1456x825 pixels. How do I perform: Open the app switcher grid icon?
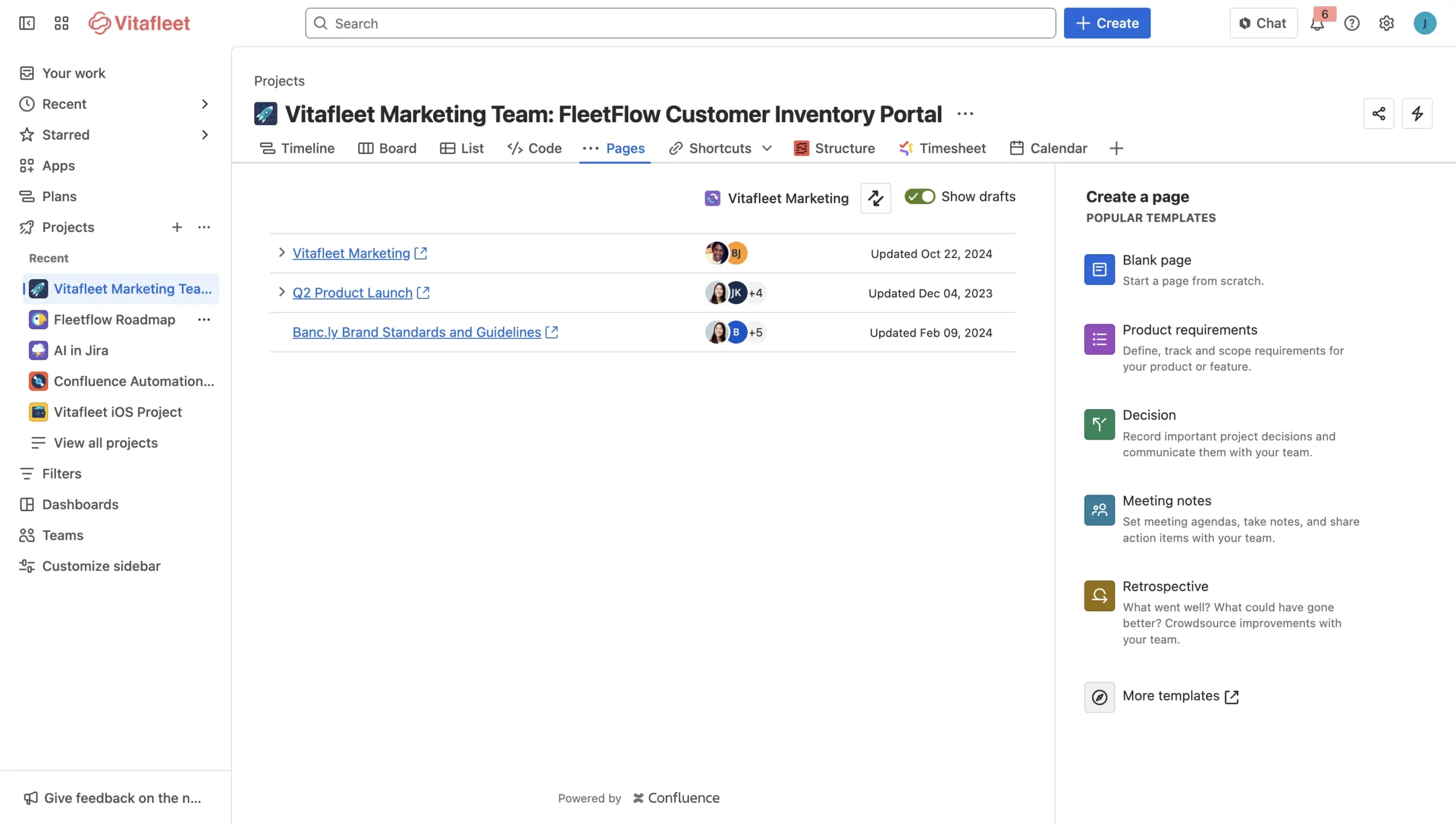pyautogui.click(x=61, y=23)
